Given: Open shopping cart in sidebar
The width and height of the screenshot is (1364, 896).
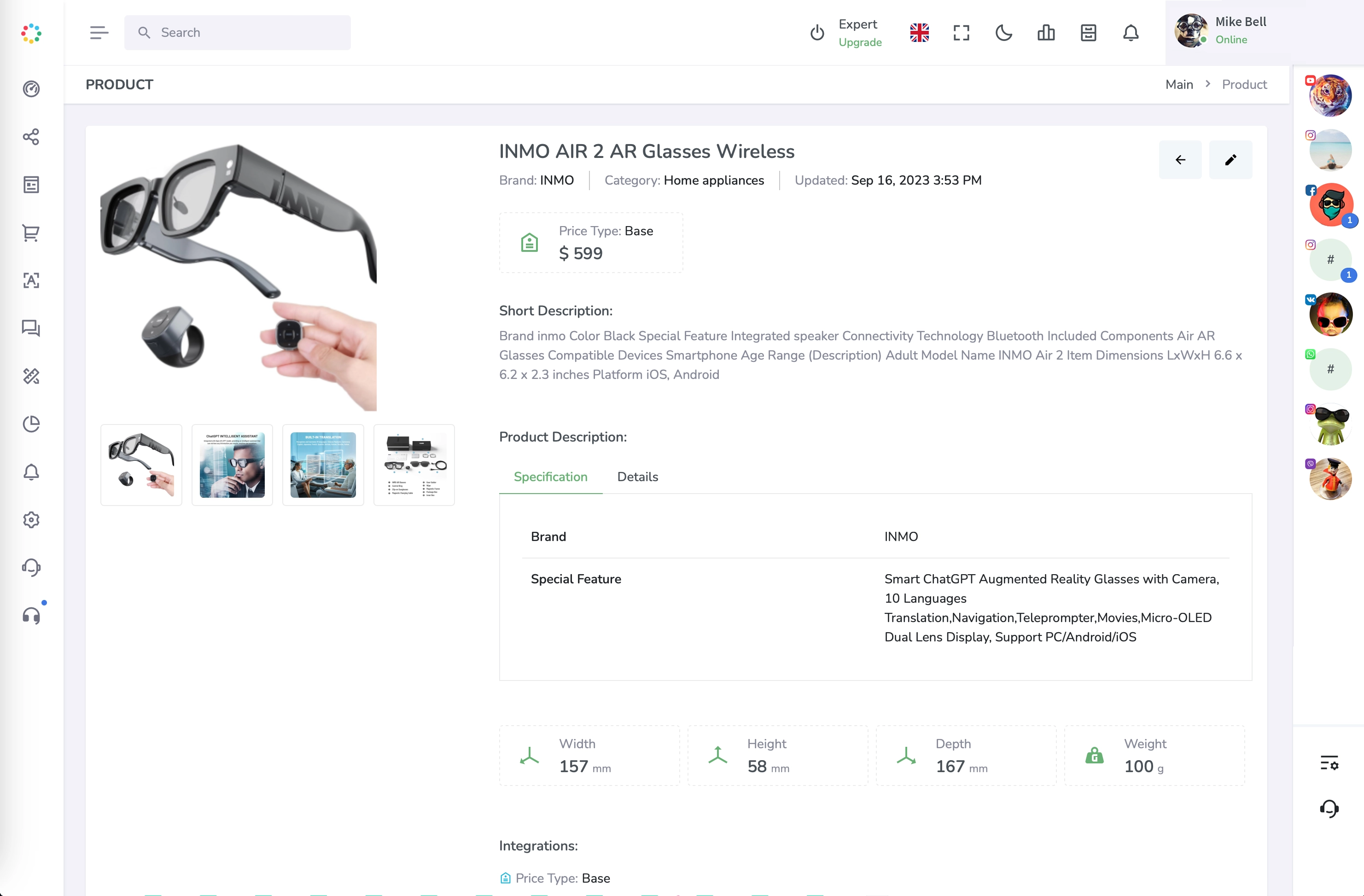Looking at the screenshot, I should 31,233.
